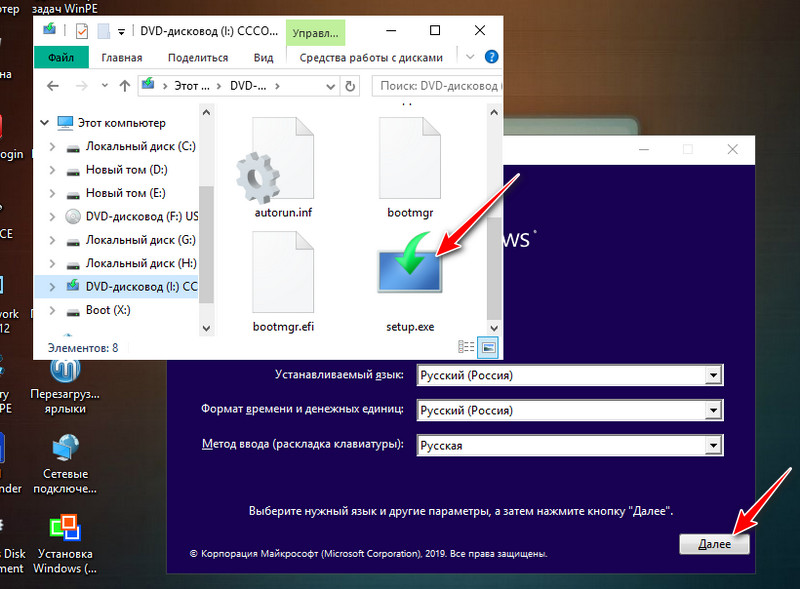Select Этот компьютер in navigation tree

(x=121, y=123)
